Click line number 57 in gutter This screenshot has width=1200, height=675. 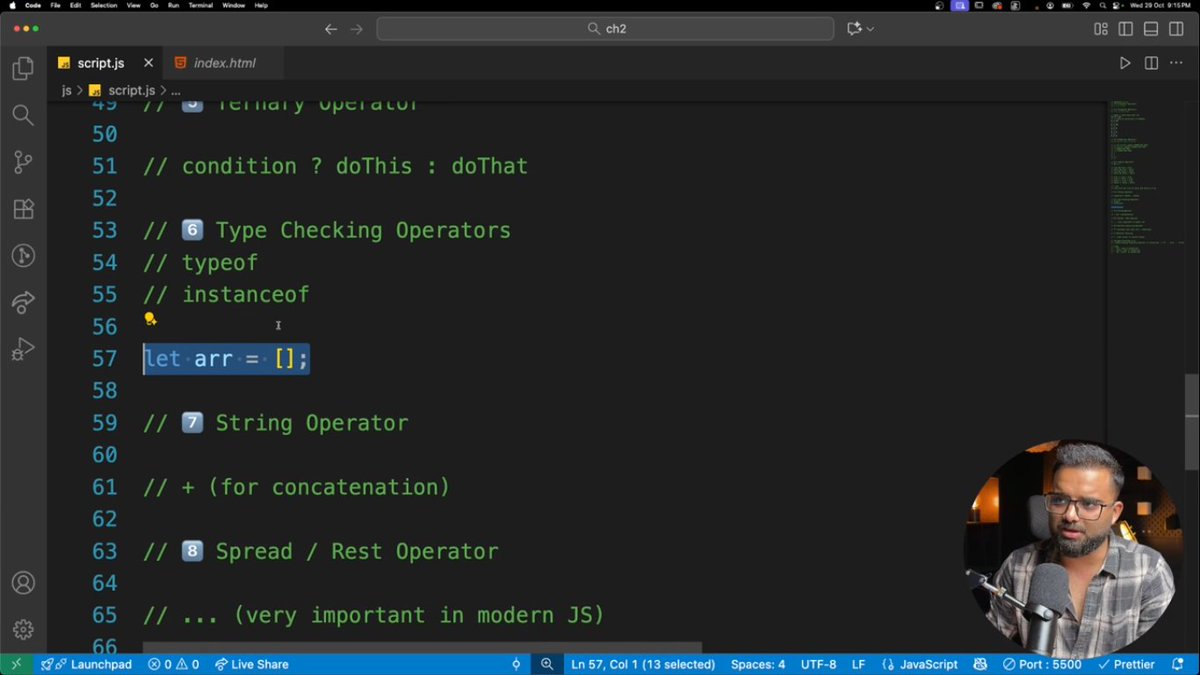click(x=104, y=358)
